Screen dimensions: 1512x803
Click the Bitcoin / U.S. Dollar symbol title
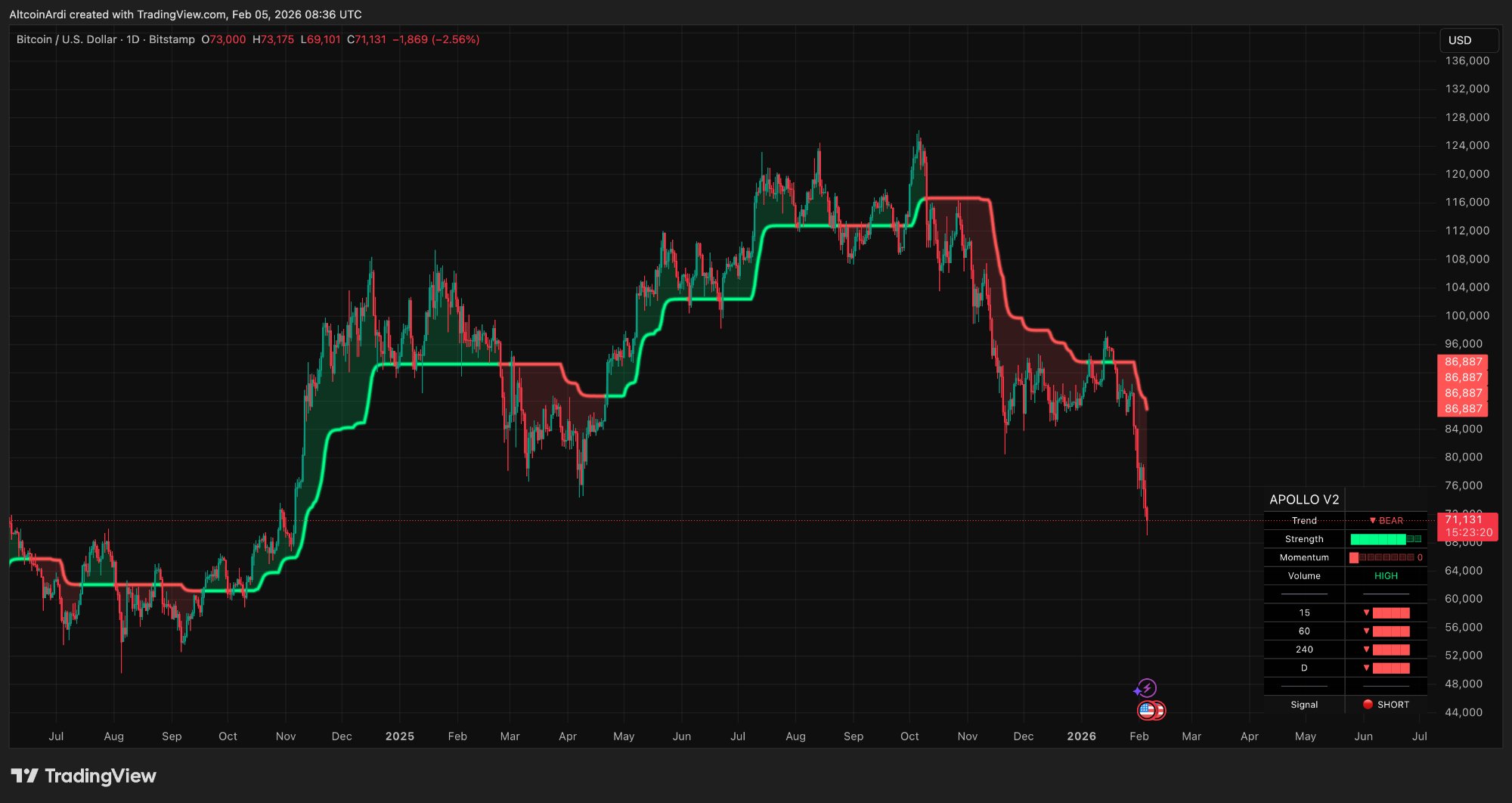67,39
